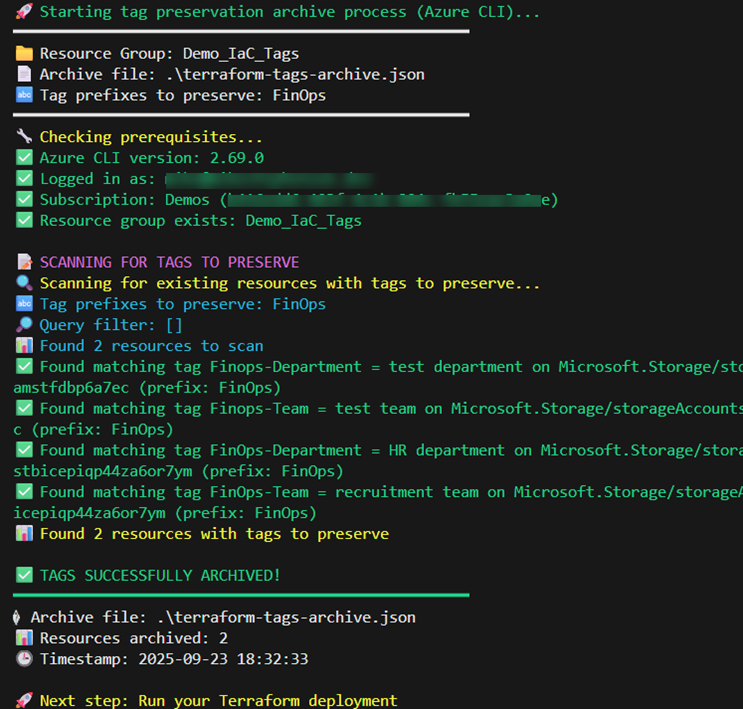
Task: Click the timestamp value 2025-09-23 18:32:33
Action: click(222, 659)
